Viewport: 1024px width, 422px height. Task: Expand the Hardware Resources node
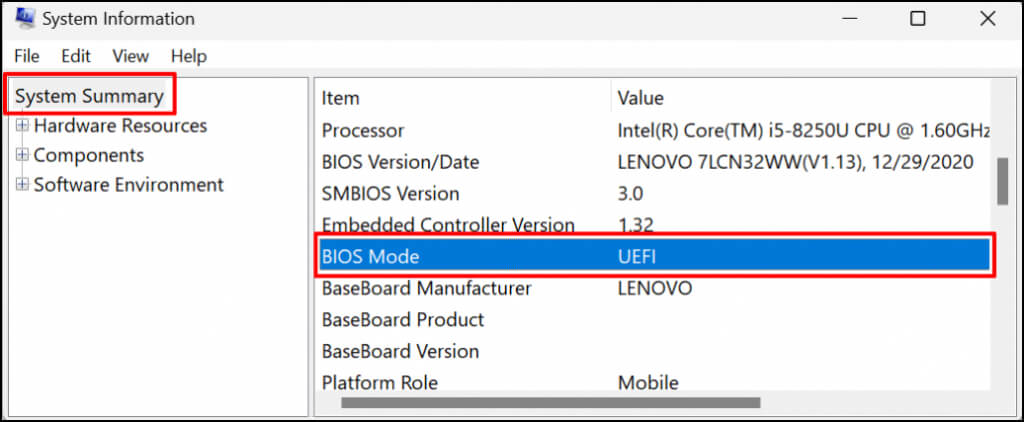point(22,126)
